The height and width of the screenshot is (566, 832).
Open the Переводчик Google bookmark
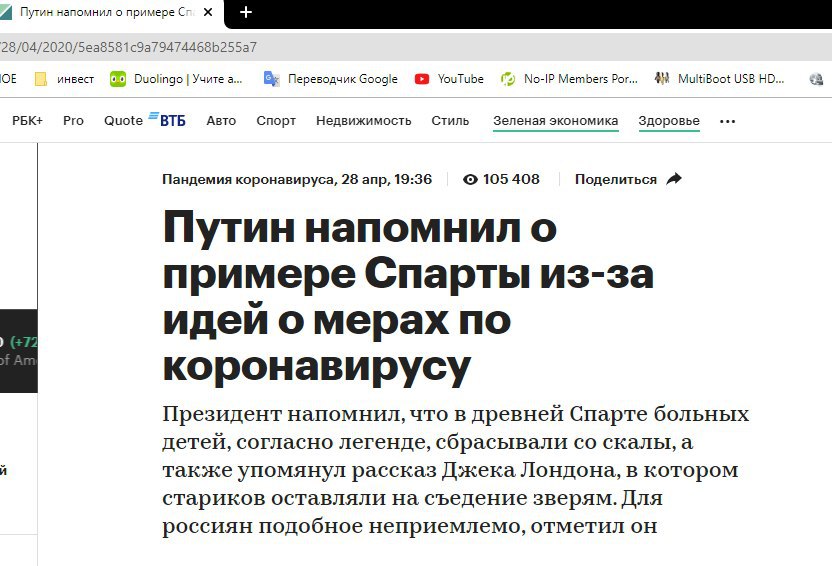tap(331, 79)
